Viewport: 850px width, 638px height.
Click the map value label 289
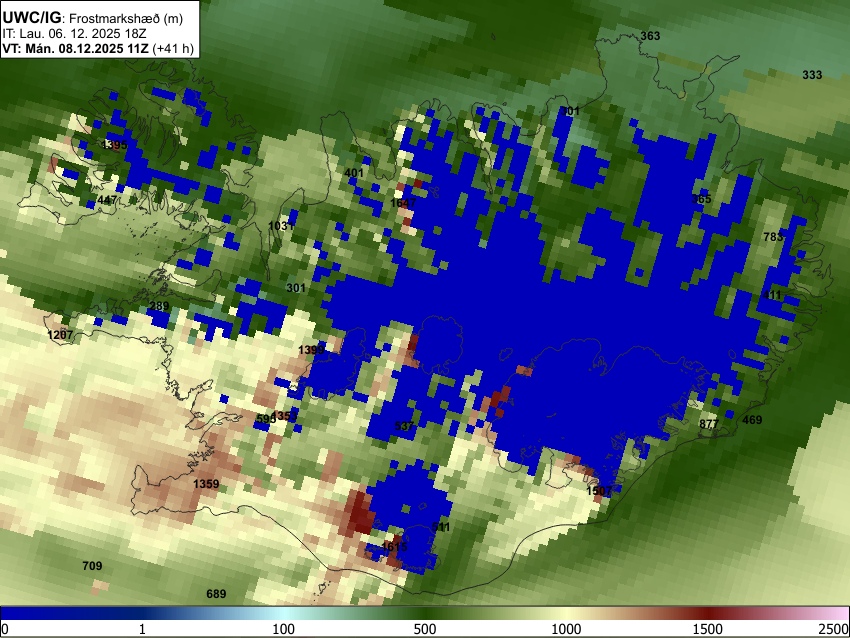pyautogui.click(x=159, y=306)
